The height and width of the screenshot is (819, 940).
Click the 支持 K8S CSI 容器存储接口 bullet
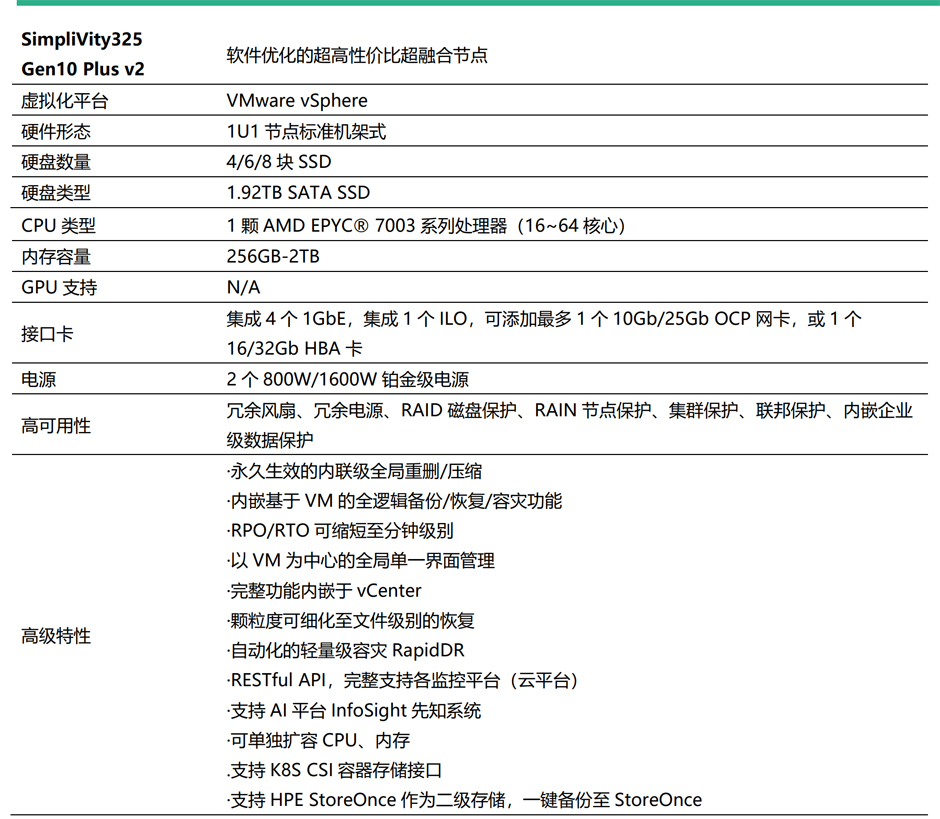334,770
